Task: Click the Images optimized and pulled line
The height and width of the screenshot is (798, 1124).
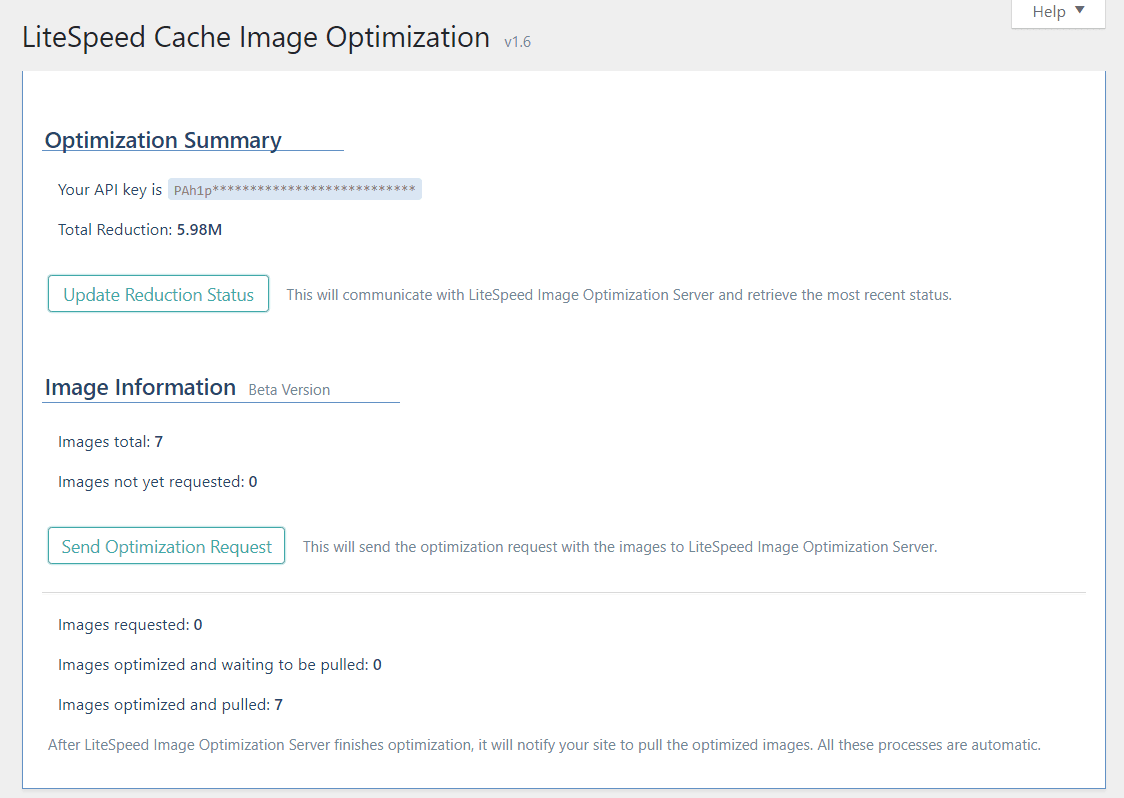Action: point(170,705)
